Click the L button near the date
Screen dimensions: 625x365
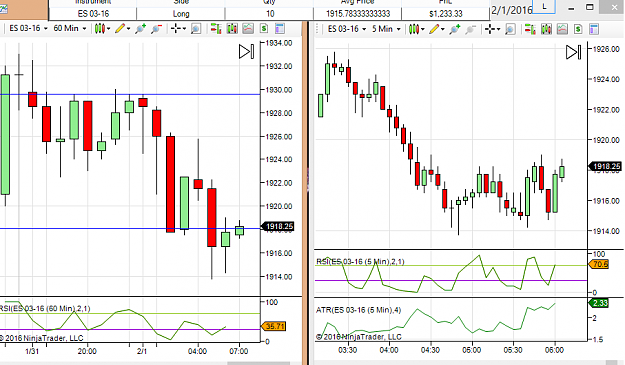544,7
